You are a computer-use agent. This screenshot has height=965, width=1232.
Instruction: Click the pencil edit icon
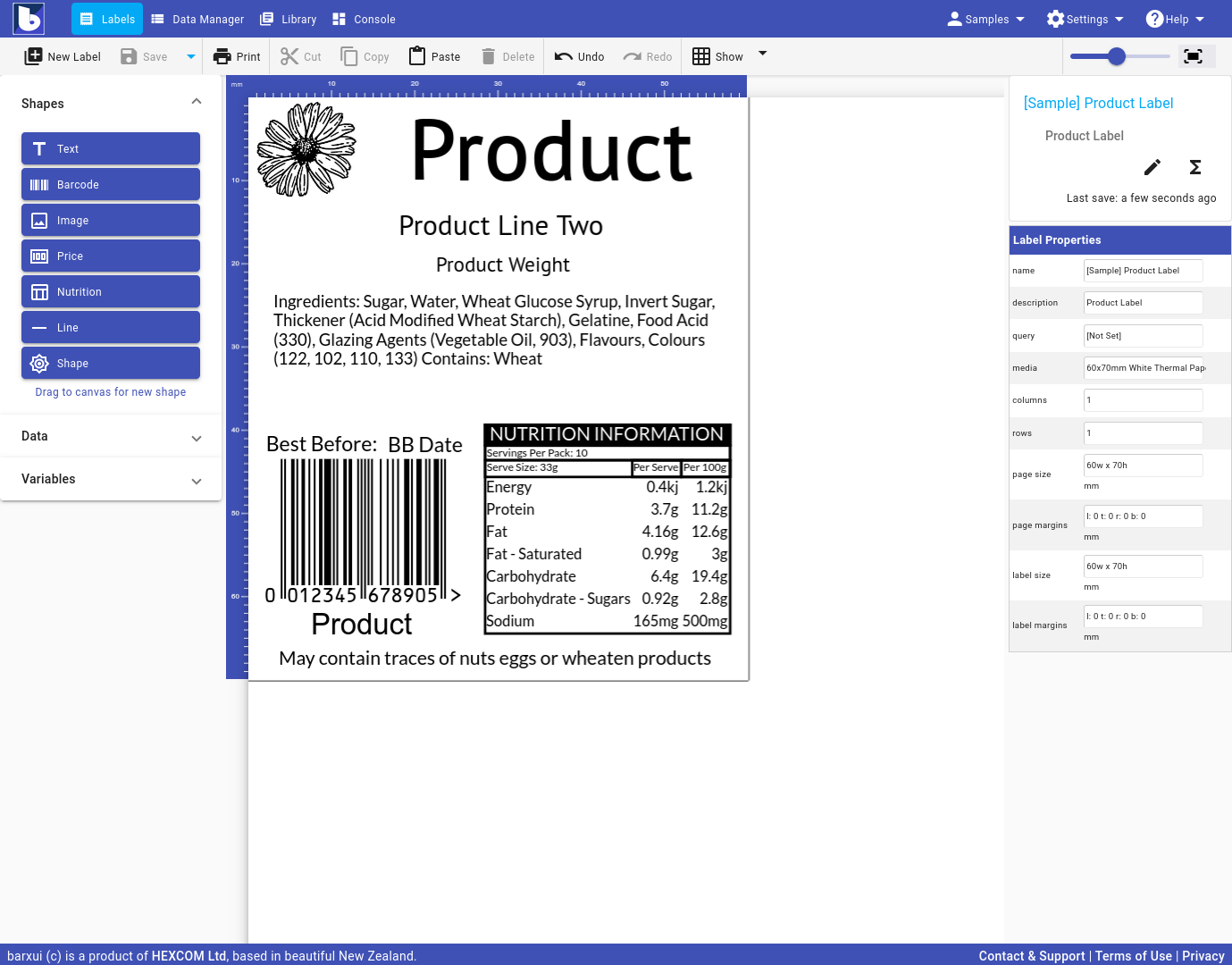click(x=1152, y=167)
